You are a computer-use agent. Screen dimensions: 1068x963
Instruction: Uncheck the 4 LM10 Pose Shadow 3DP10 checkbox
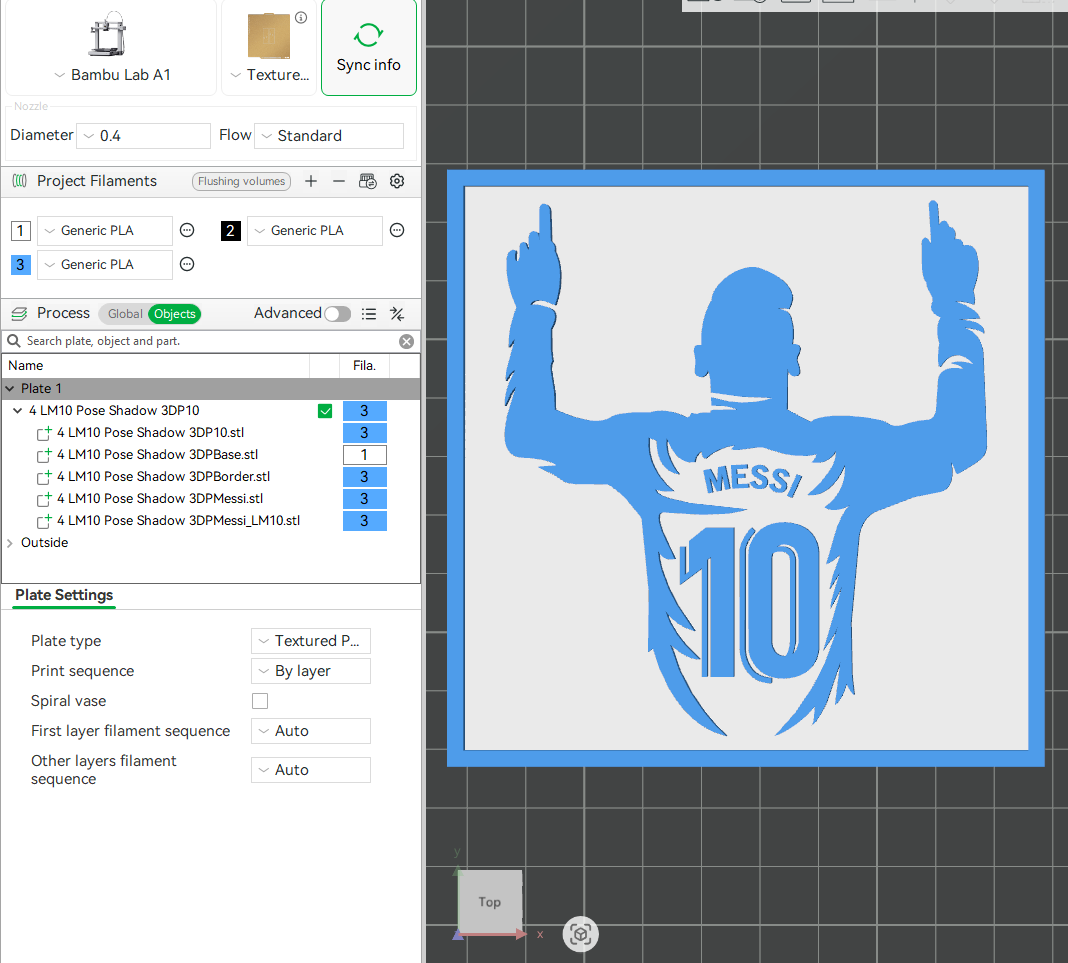click(x=325, y=410)
